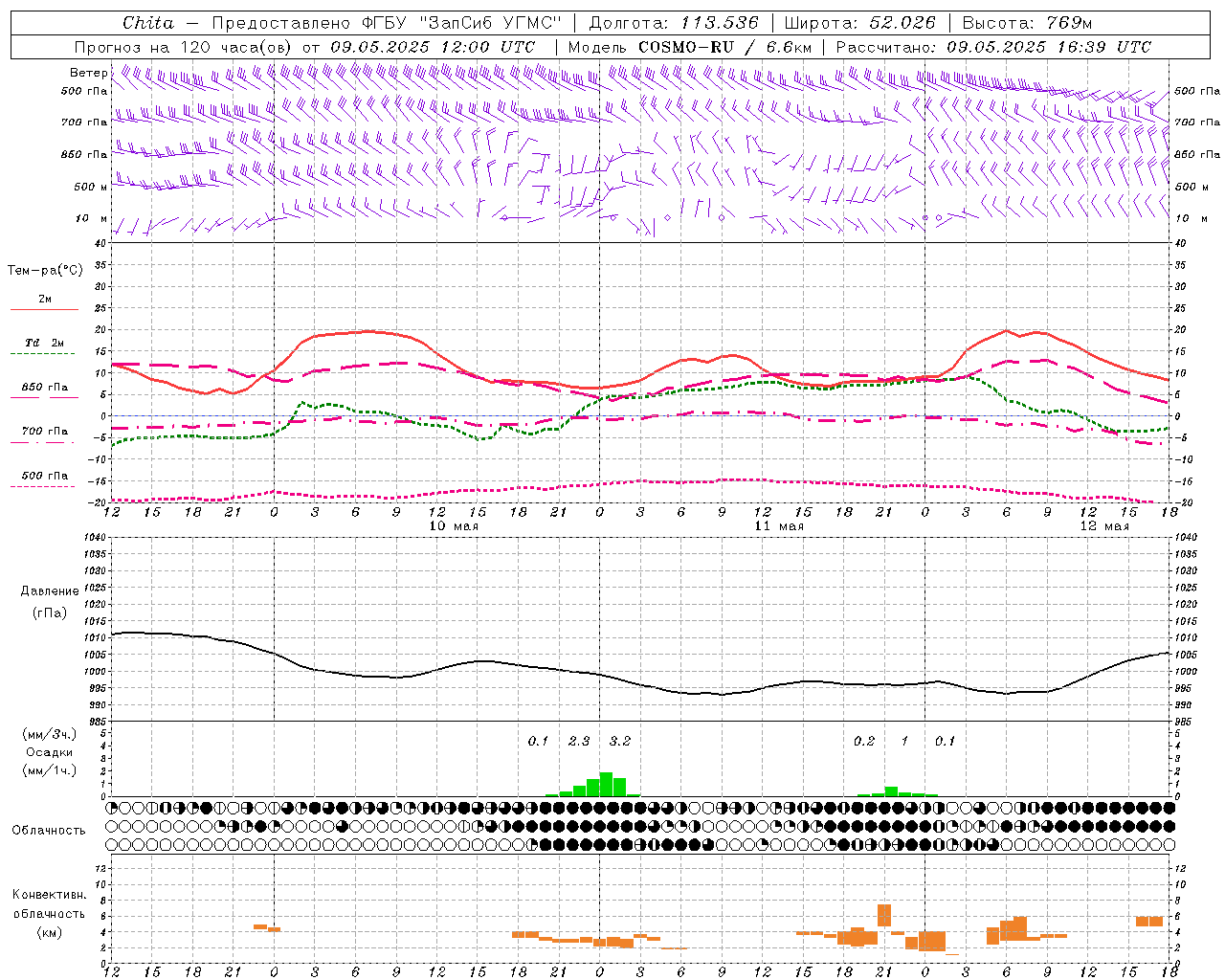
Task: Click the "(км)" convective cloud unit label
Action: coord(50,932)
